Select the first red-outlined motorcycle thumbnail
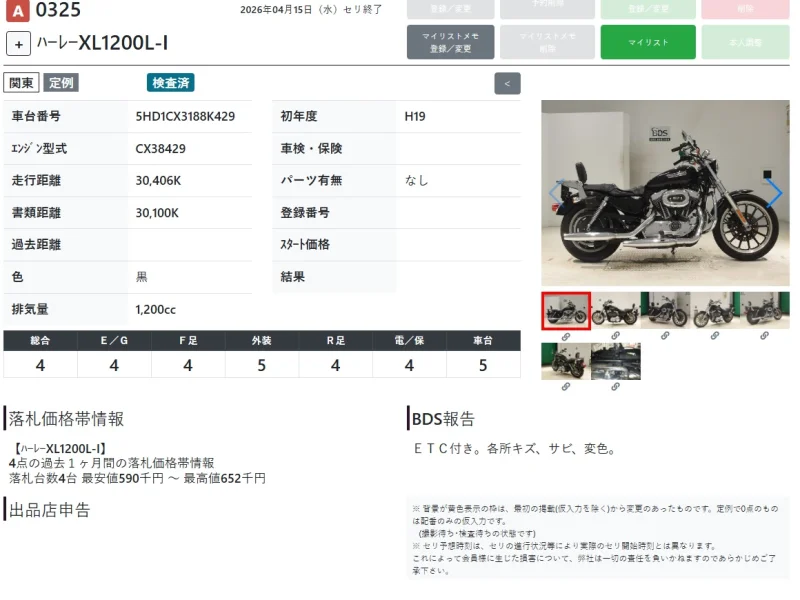The image size is (800, 600). tap(566, 311)
